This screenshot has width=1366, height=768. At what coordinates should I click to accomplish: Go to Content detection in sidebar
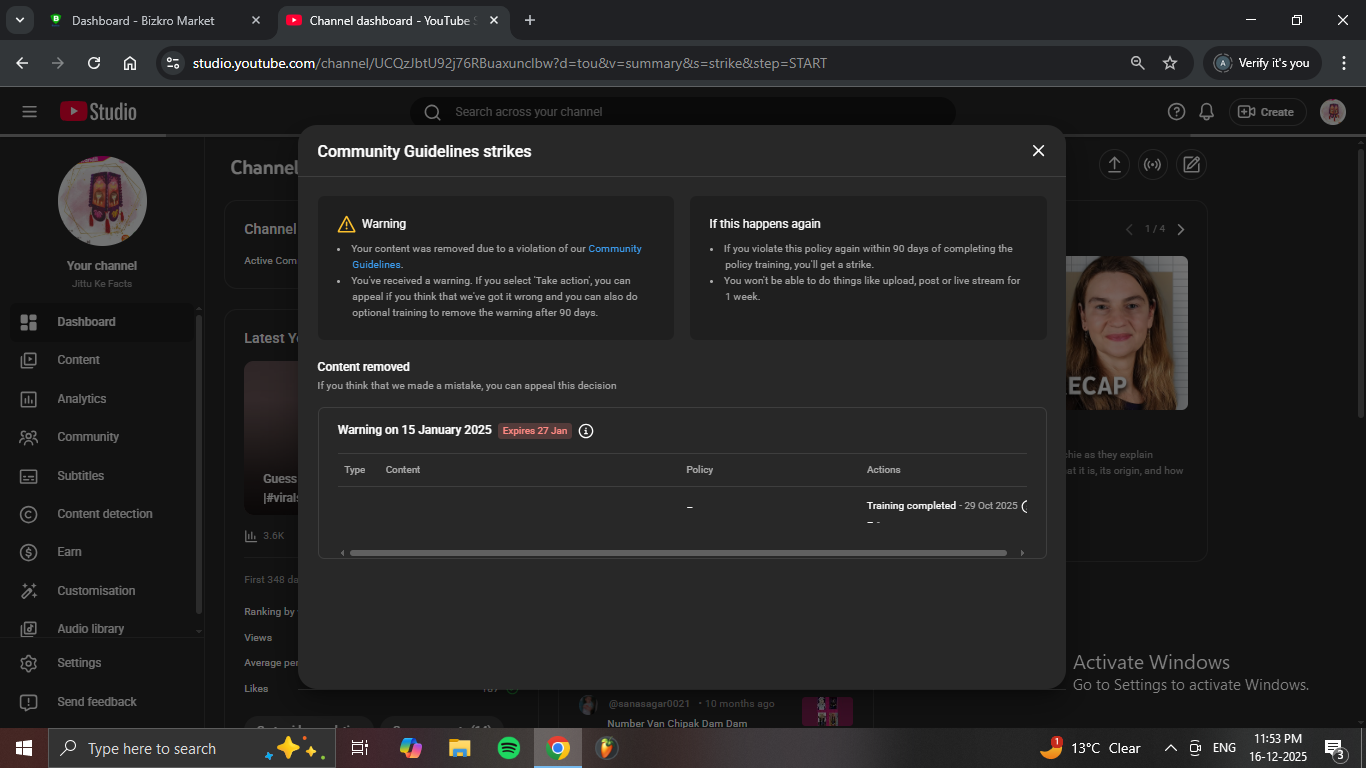pos(104,514)
